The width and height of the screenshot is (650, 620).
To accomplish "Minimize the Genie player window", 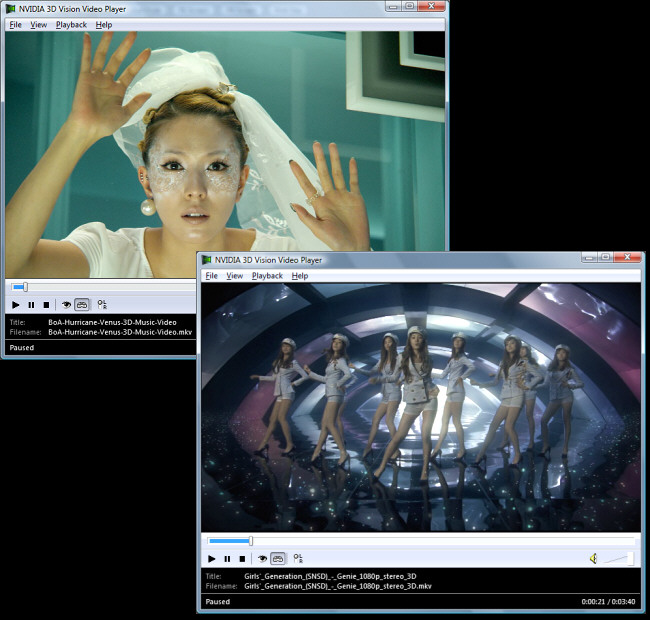I will coord(589,257).
